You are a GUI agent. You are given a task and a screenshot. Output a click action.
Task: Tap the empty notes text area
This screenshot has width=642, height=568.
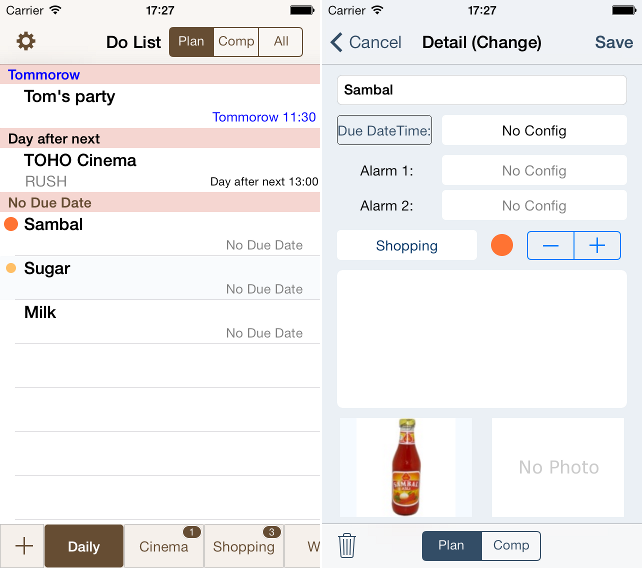pyautogui.click(x=482, y=339)
